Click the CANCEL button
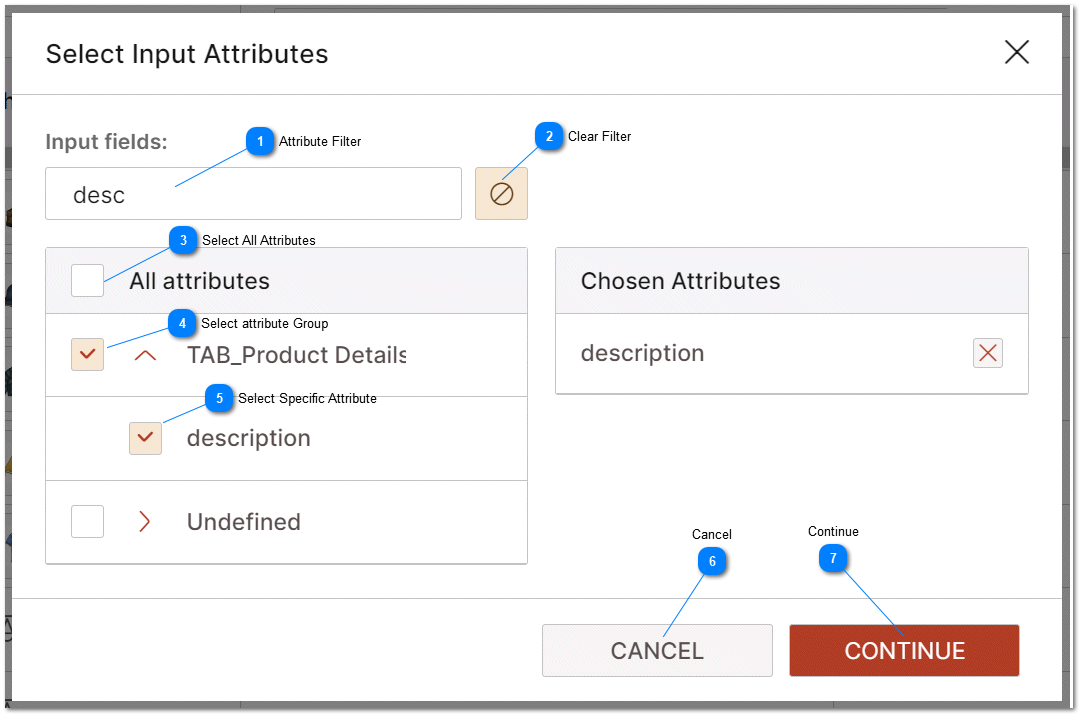Viewport: 1082px width, 717px height. (657, 650)
